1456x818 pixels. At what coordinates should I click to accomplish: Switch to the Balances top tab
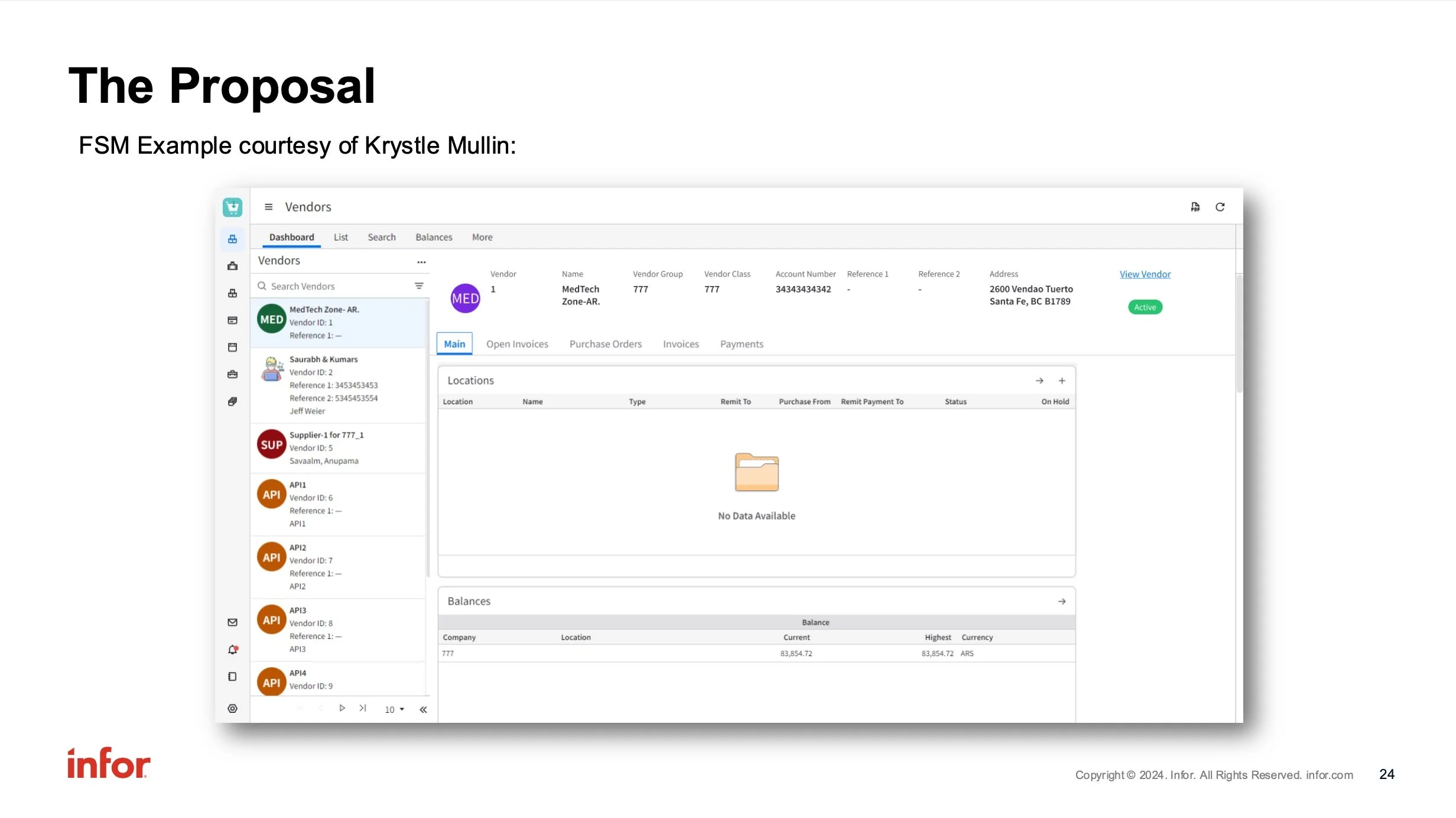(434, 237)
